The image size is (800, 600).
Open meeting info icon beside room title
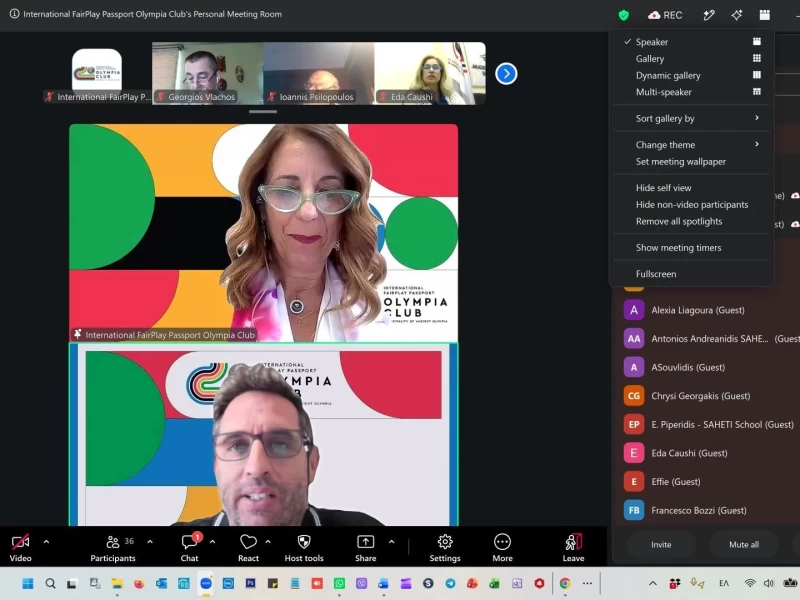click(14, 14)
